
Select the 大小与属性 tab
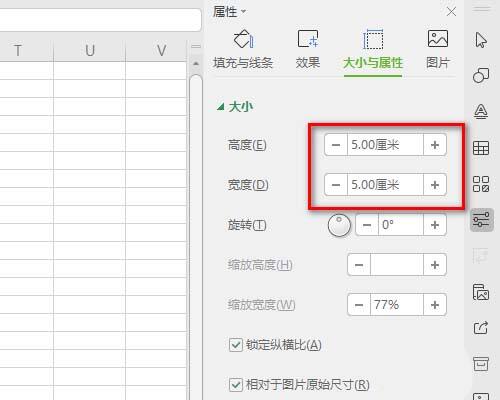pos(373,62)
